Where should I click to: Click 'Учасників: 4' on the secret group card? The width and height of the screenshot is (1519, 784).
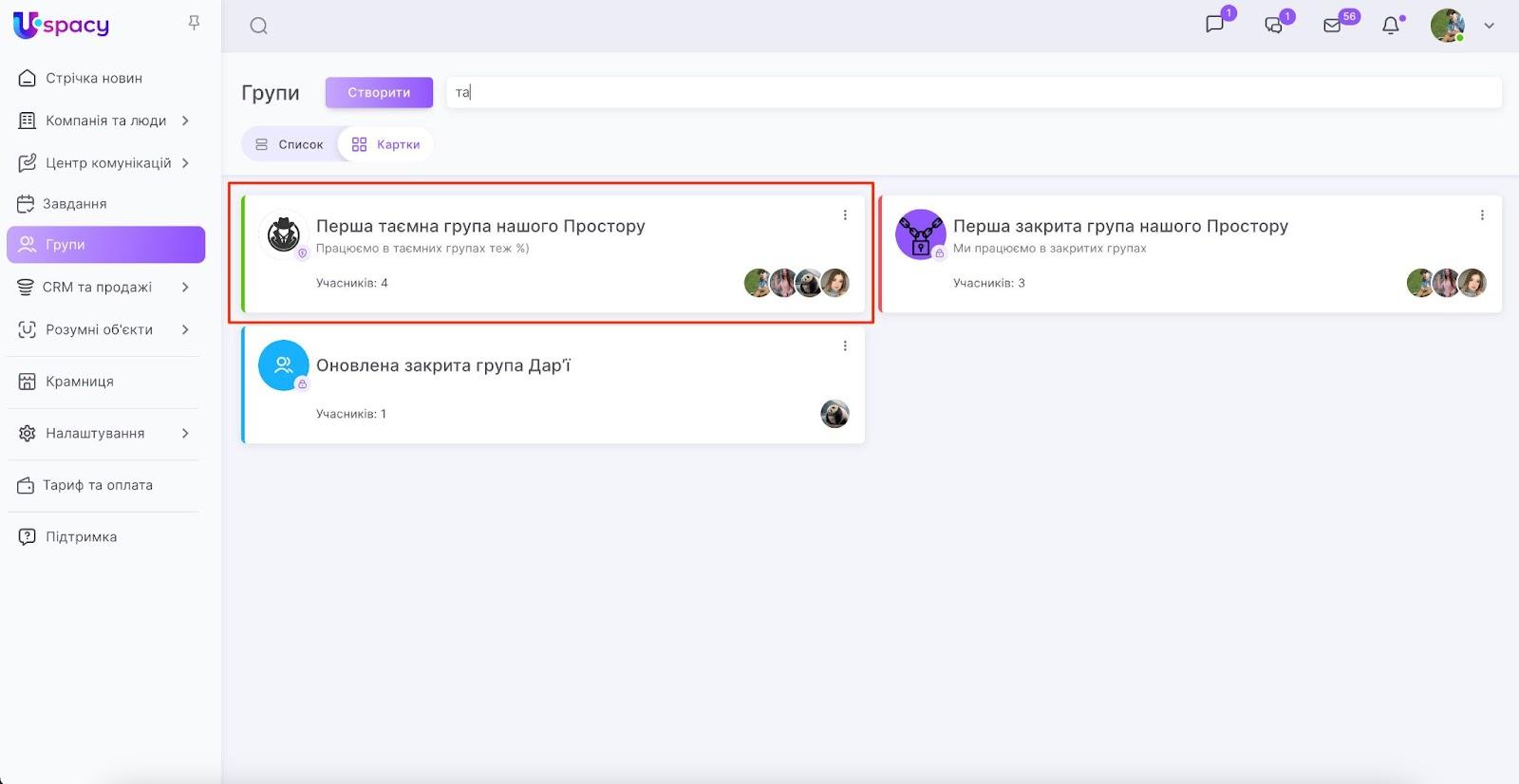tap(352, 283)
